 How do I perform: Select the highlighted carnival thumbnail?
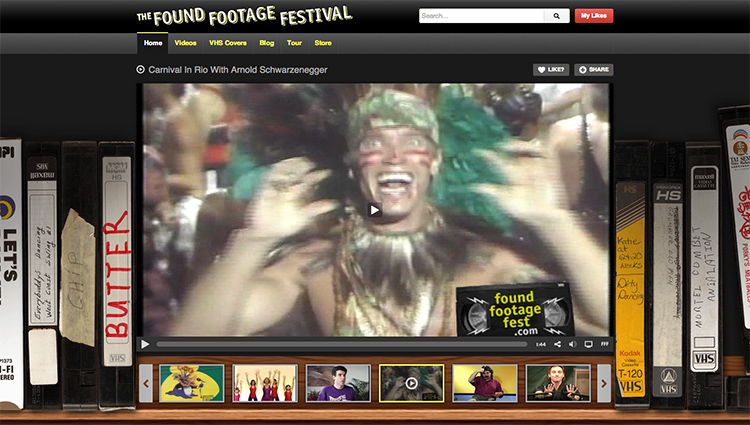point(411,383)
